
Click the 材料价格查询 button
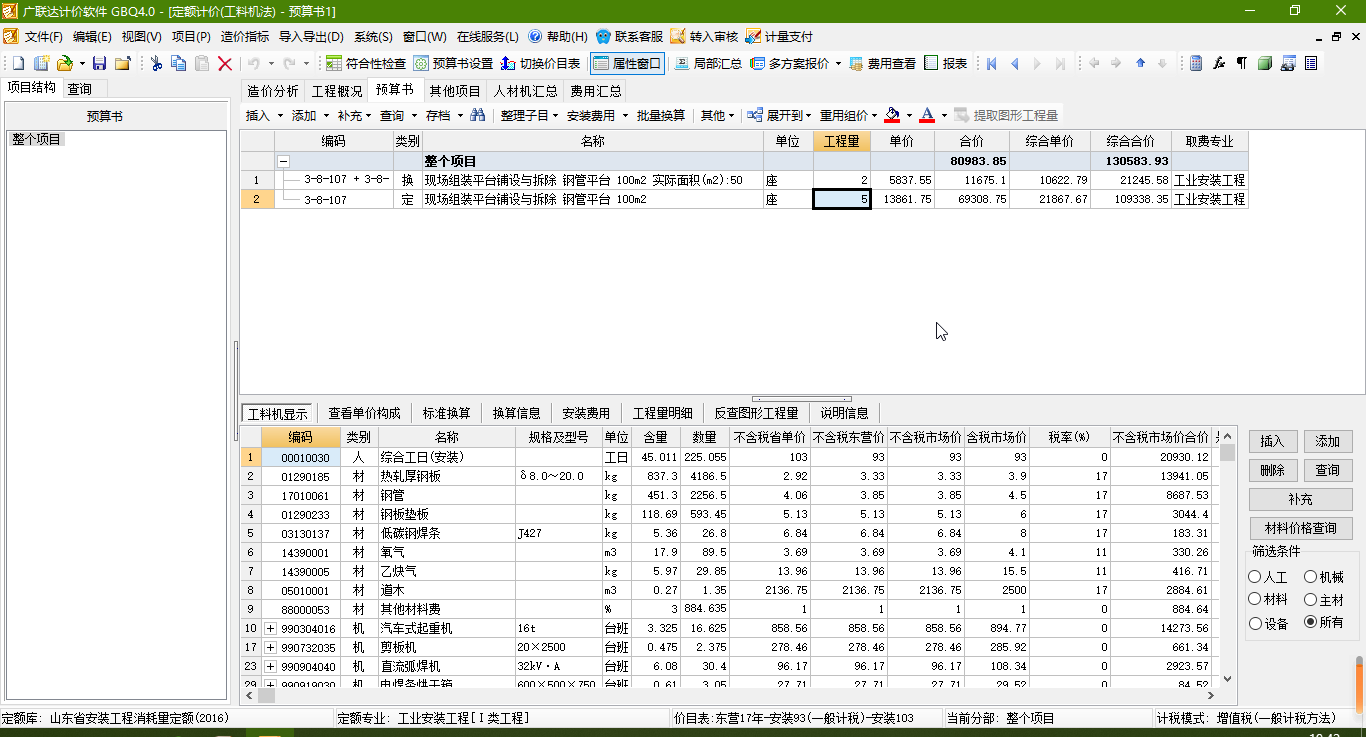(x=1300, y=528)
